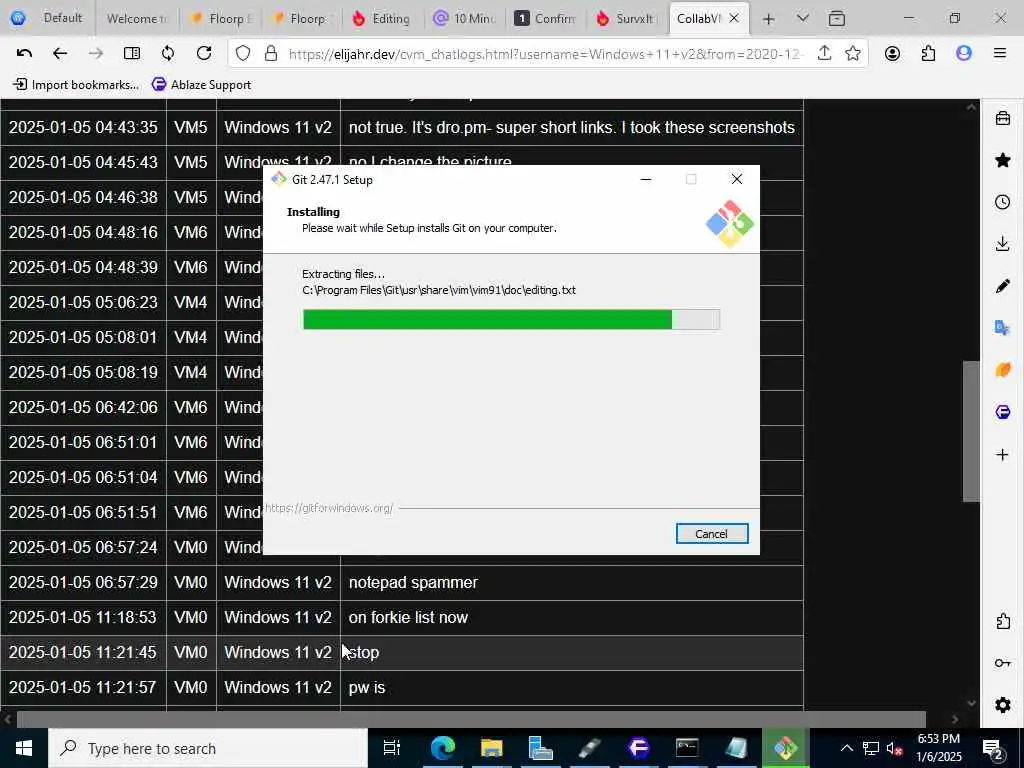Reload the current page

tap(204, 54)
